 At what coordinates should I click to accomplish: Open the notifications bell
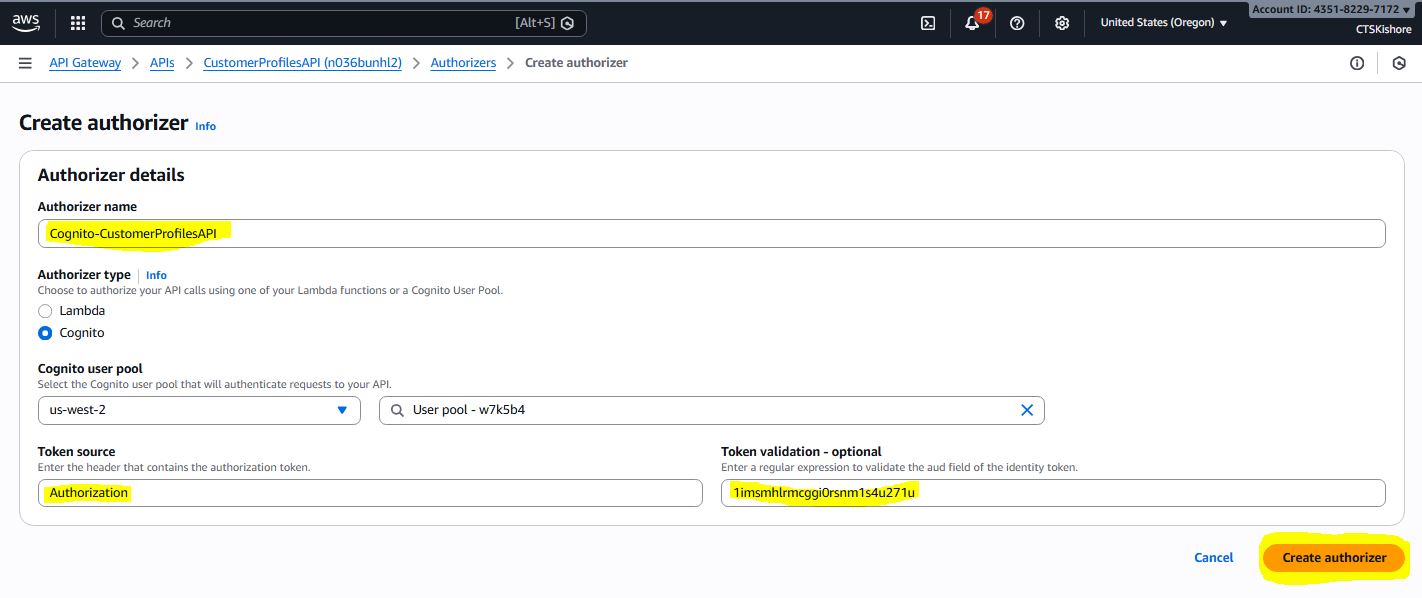point(972,23)
